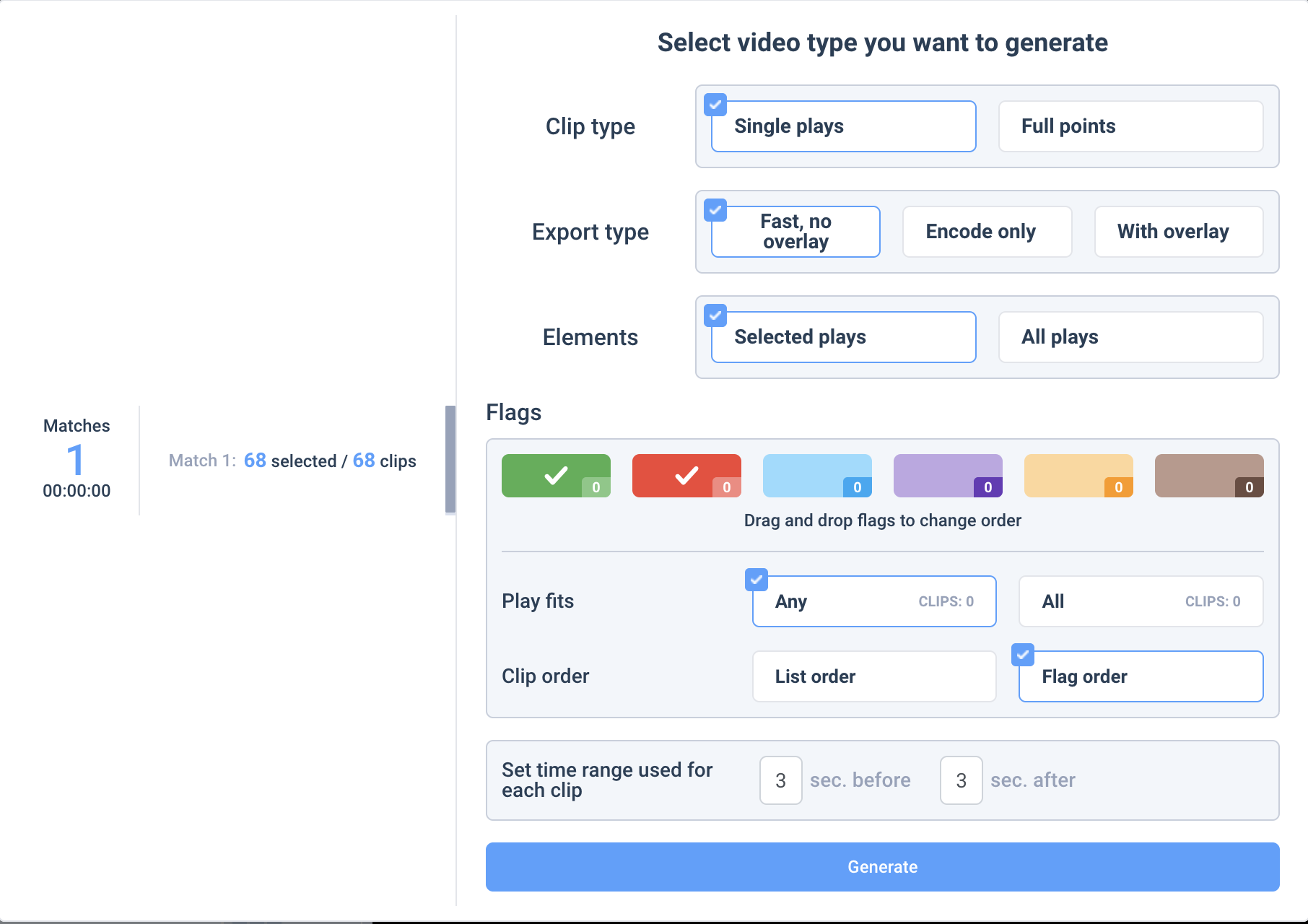The height and width of the screenshot is (924, 1308).
Task: Enable the light blue flag
Action: click(816, 476)
